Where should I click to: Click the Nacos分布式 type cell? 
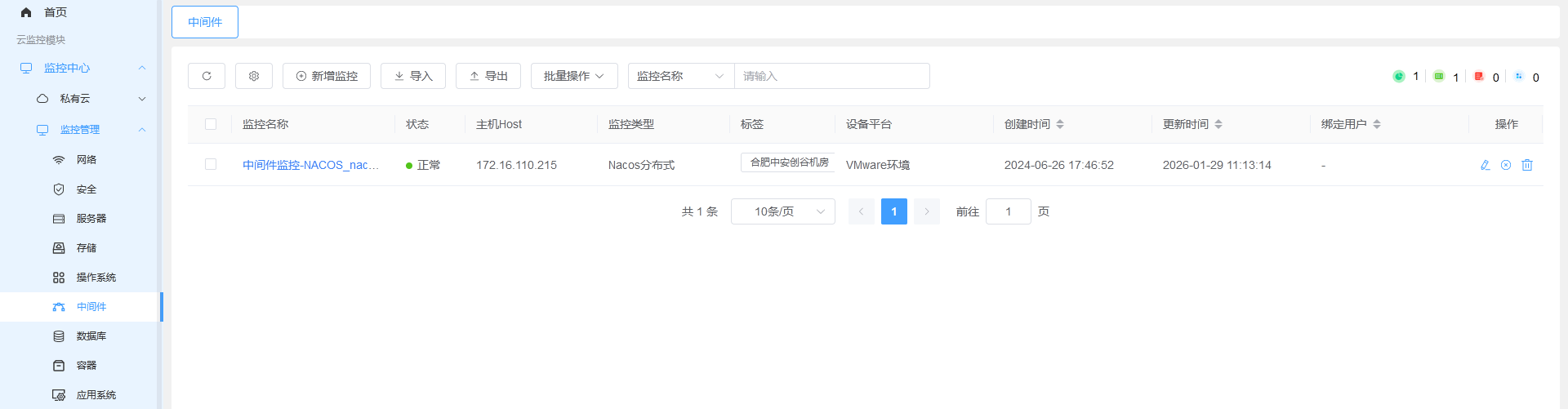click(641, 165)
